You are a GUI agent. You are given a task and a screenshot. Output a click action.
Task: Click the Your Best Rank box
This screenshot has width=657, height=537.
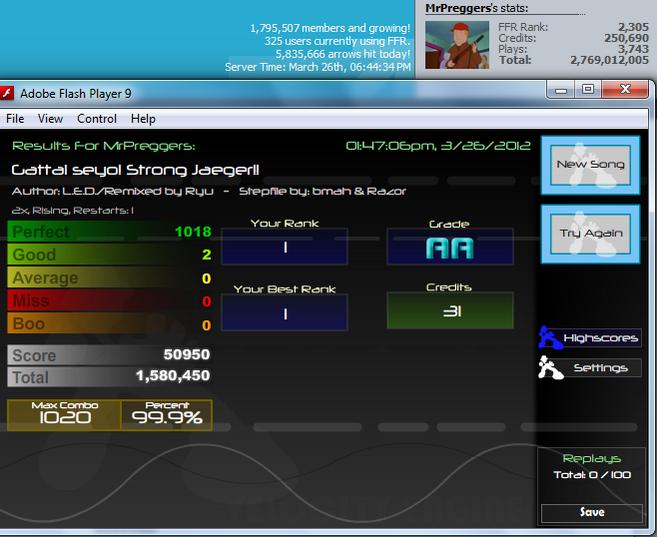tap(285, 312)
